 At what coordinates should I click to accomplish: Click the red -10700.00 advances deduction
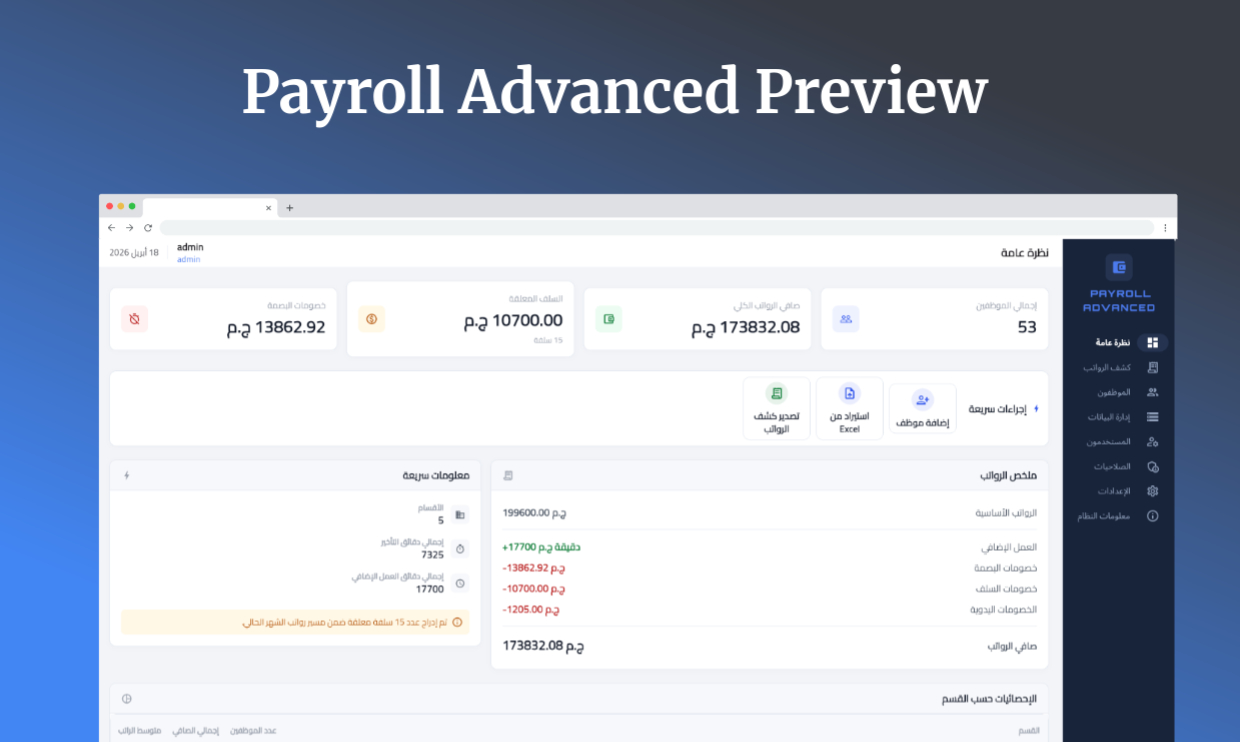(534, 589)
